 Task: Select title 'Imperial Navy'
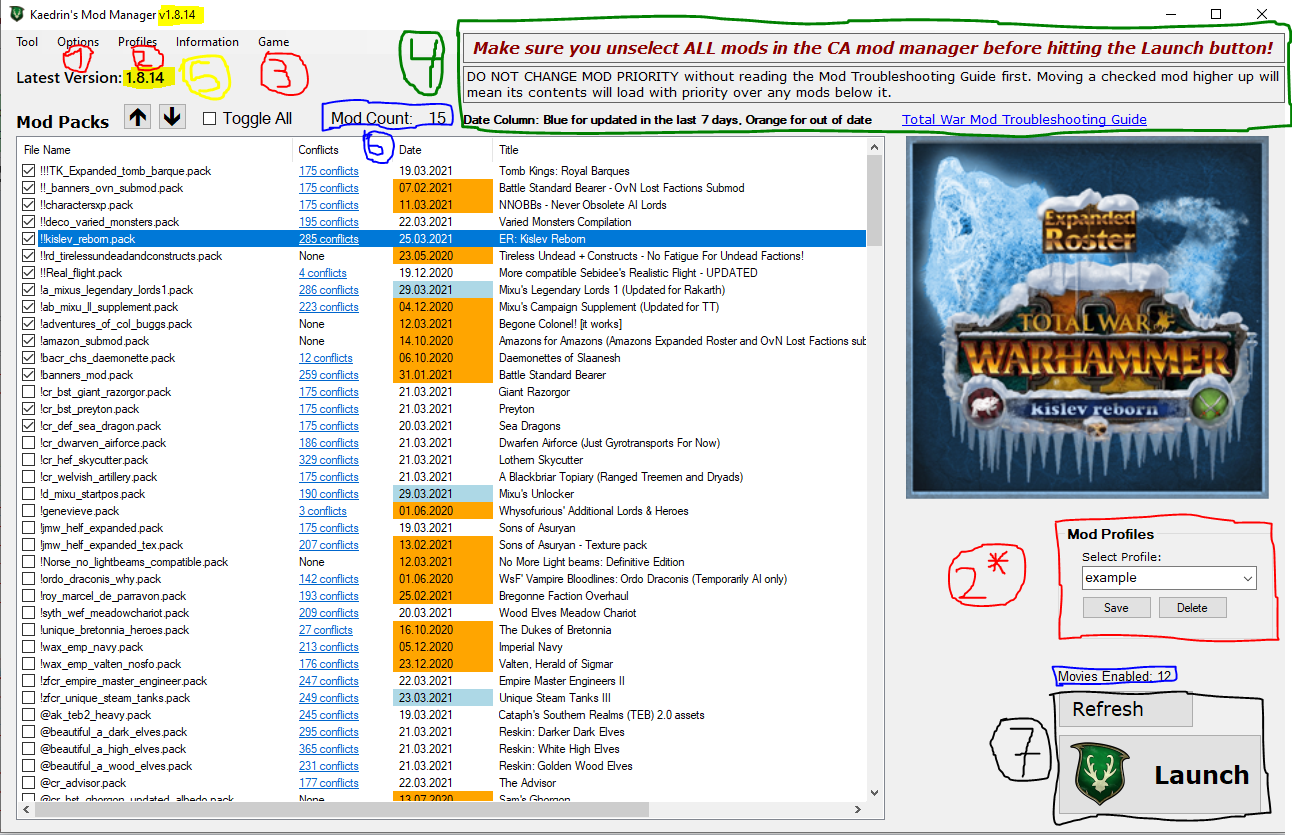(532, 647)
